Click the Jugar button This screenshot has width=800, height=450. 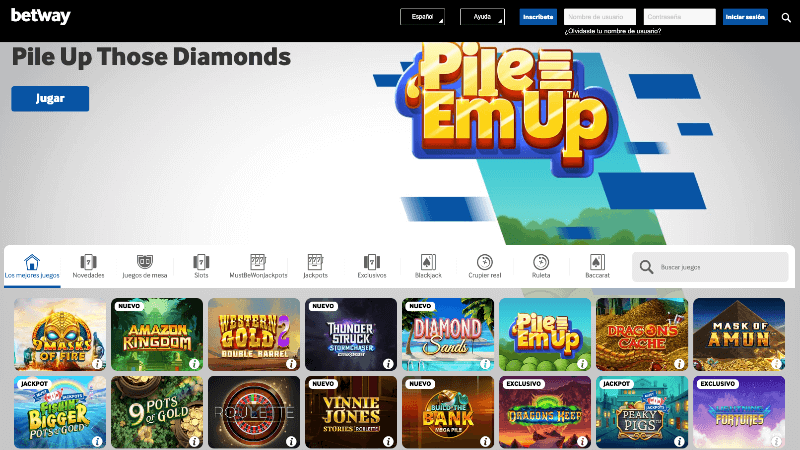coord(50,98)
